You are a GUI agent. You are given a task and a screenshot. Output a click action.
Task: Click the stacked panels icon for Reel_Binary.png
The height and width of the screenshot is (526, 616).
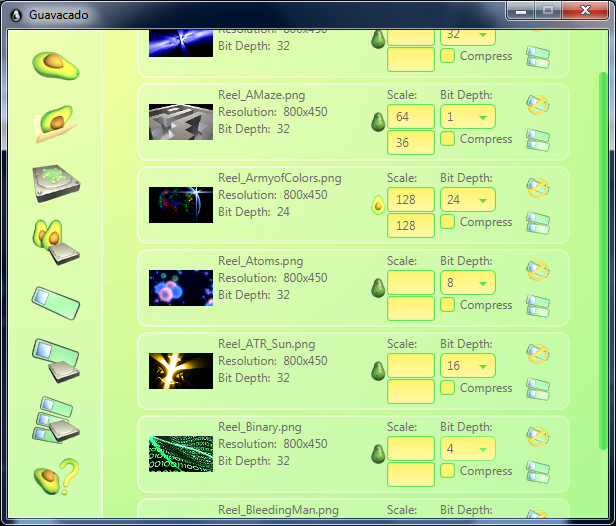[538, 472]
